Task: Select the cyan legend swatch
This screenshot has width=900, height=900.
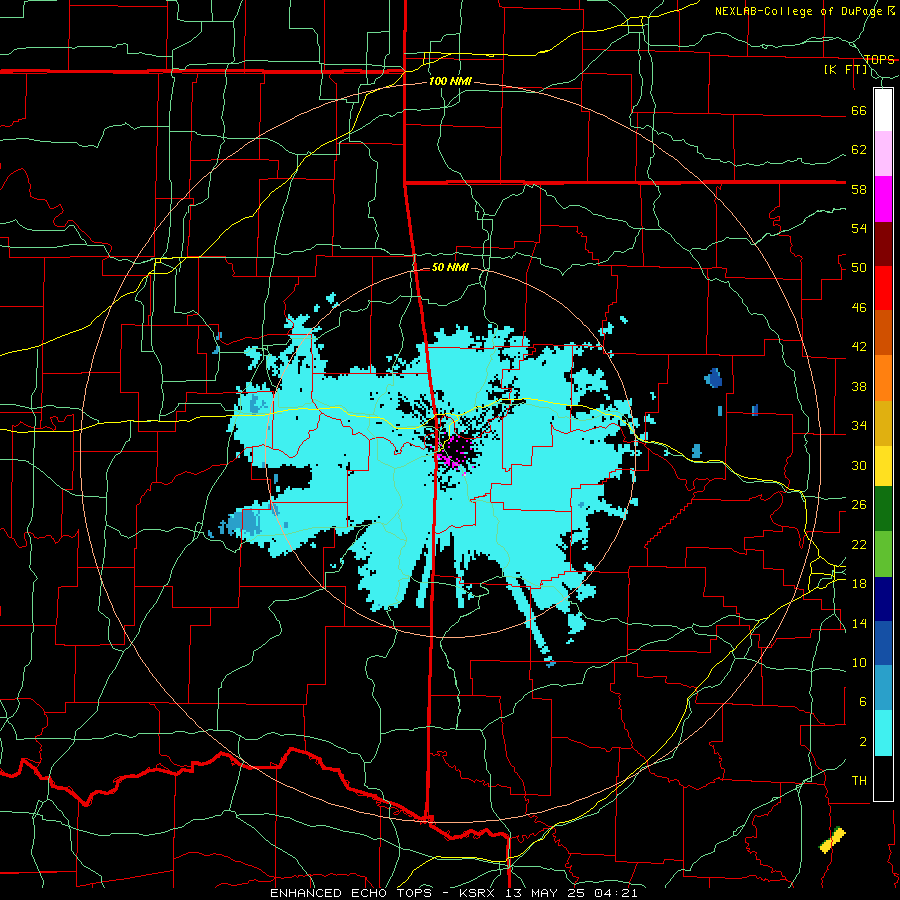Action: [x=883, y=733]
